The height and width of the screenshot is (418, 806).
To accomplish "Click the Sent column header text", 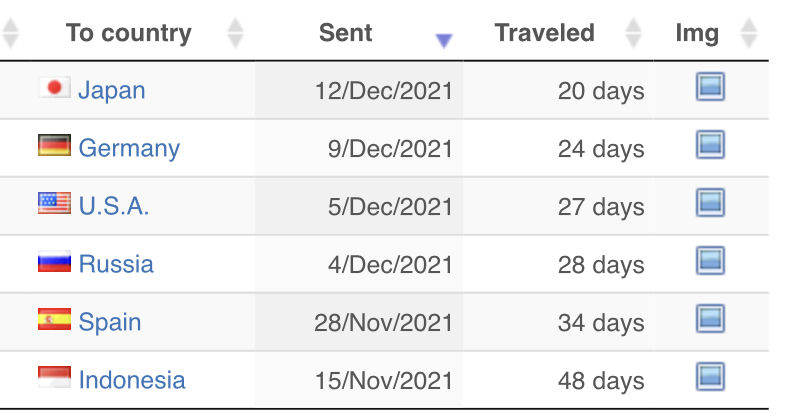I will point(345,33).
